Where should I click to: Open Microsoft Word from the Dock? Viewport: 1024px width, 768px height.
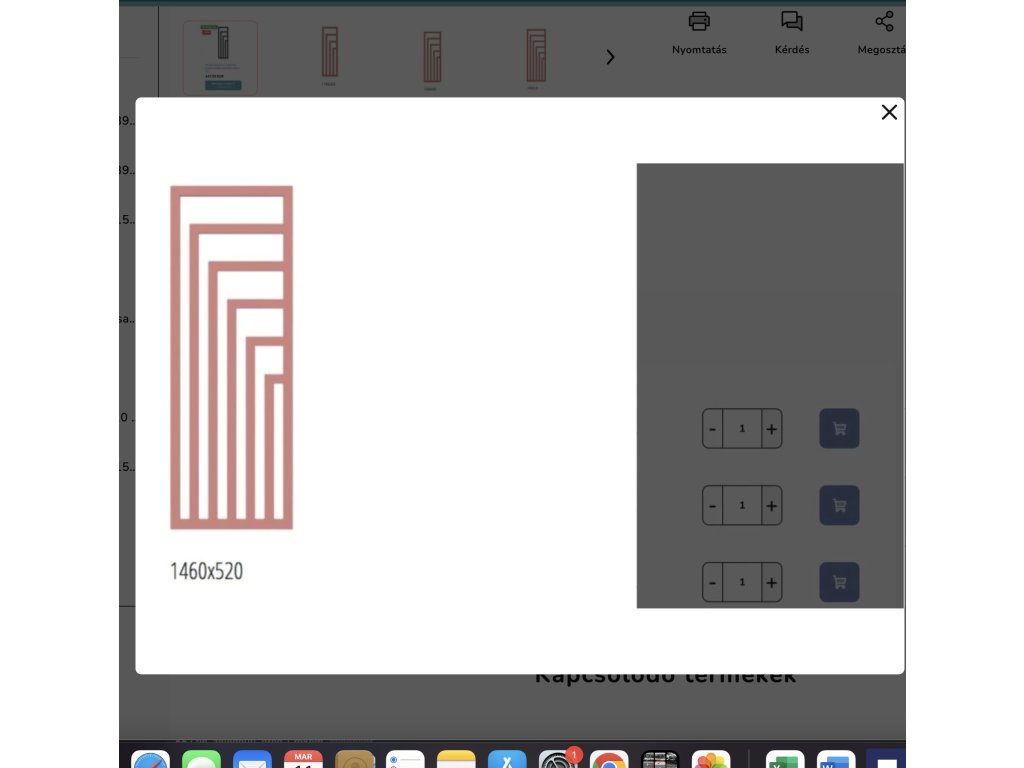pyautogui.click(x=836, y=760)
